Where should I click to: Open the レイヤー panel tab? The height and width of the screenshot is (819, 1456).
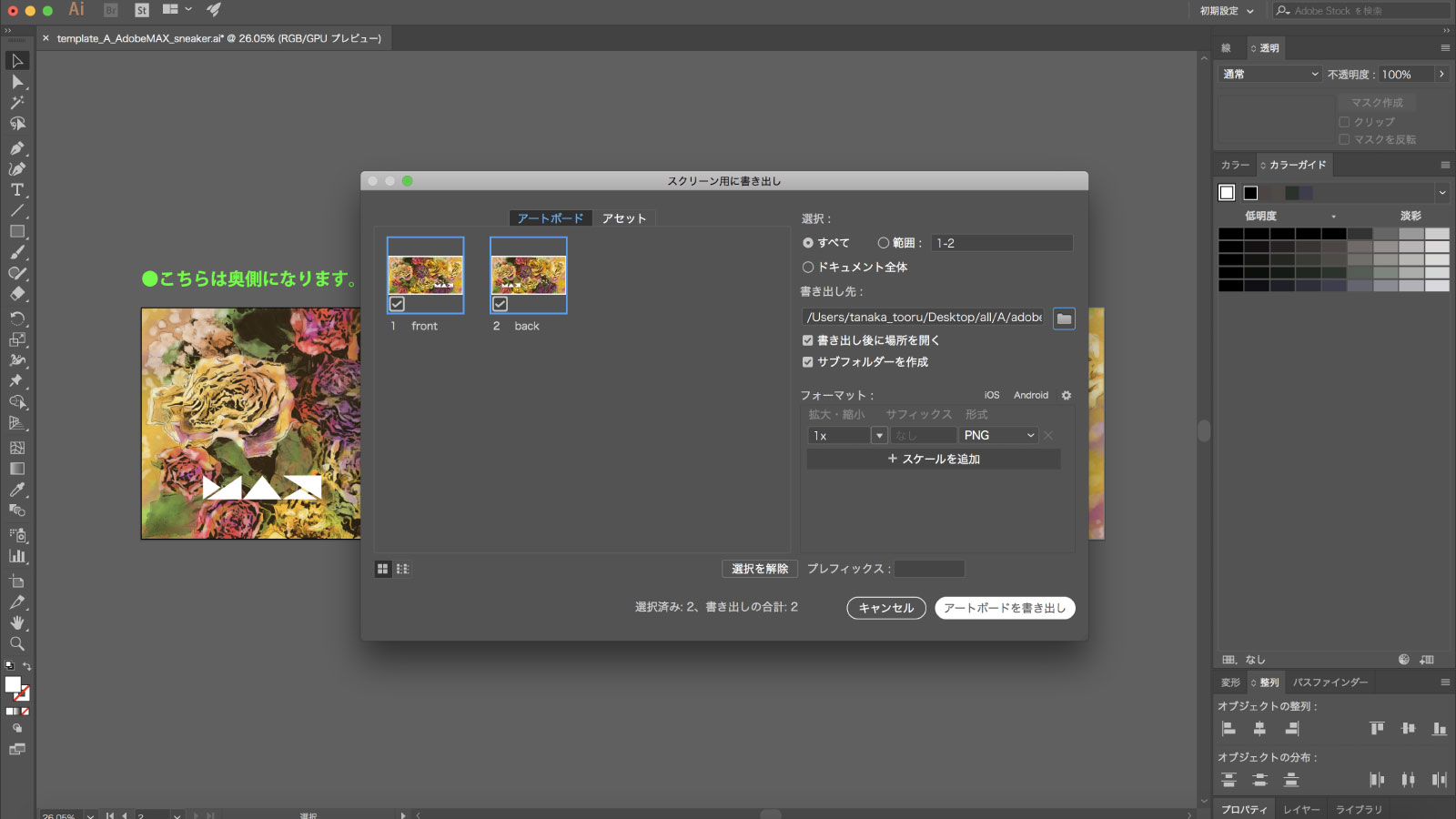pos(1301,808)
